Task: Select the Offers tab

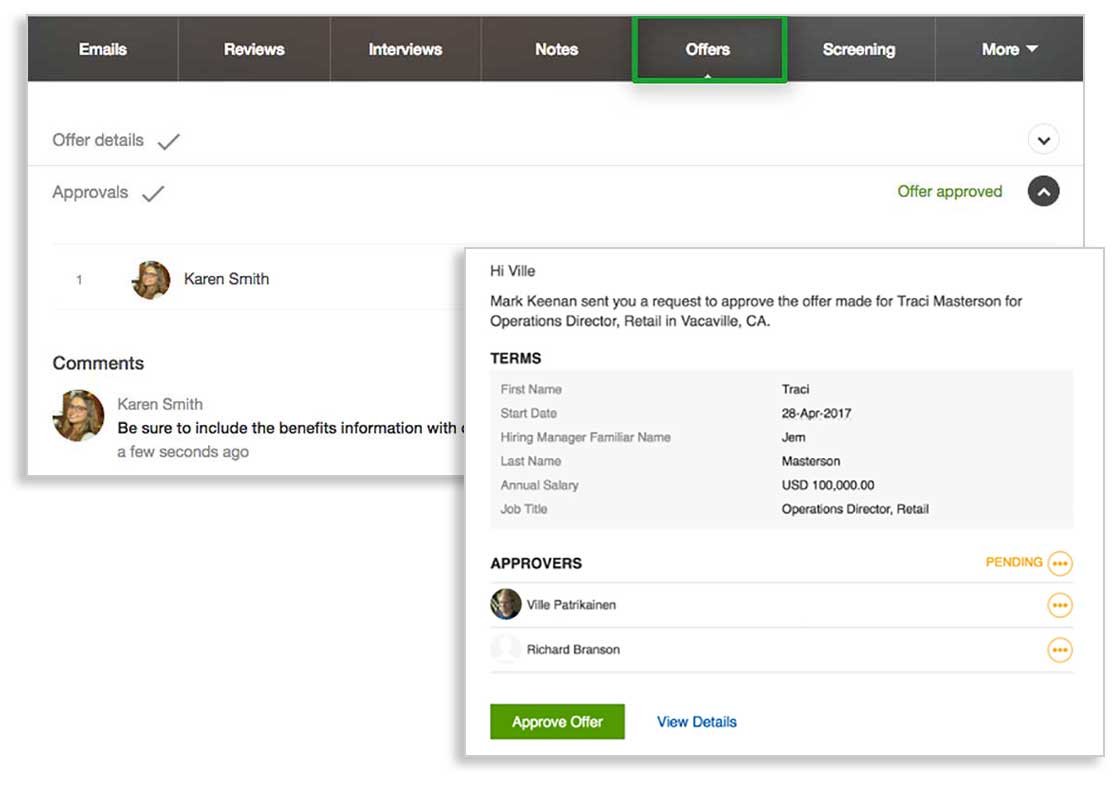Action: tap(708, 49)
